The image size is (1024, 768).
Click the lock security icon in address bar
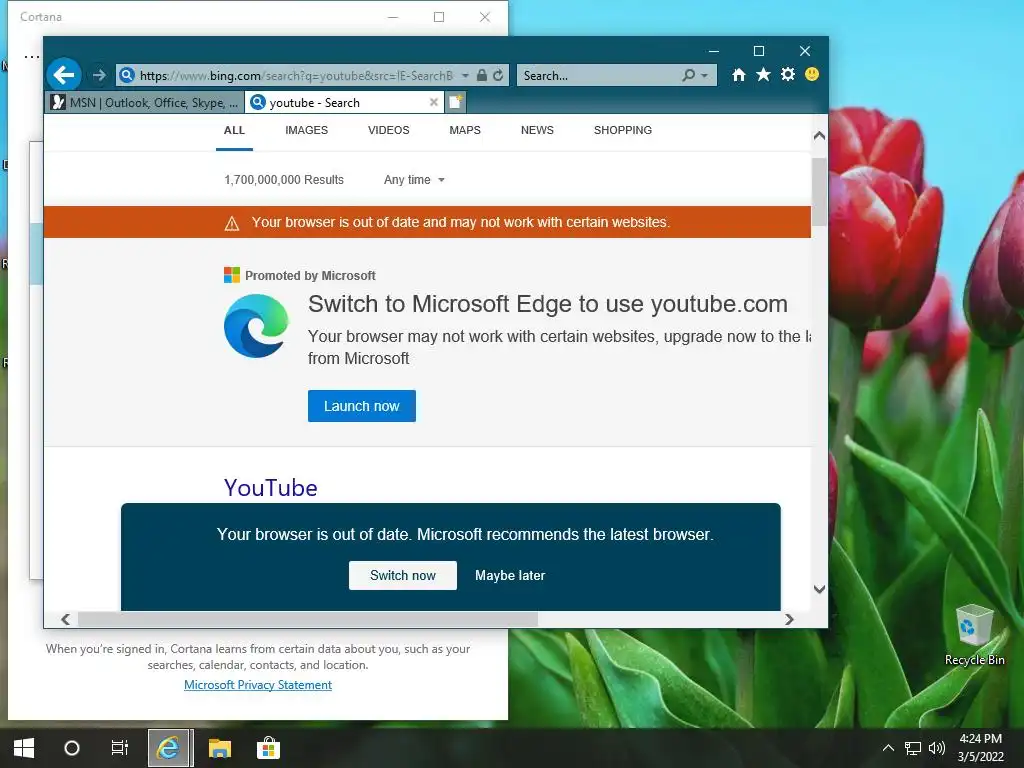click(482, 75)
